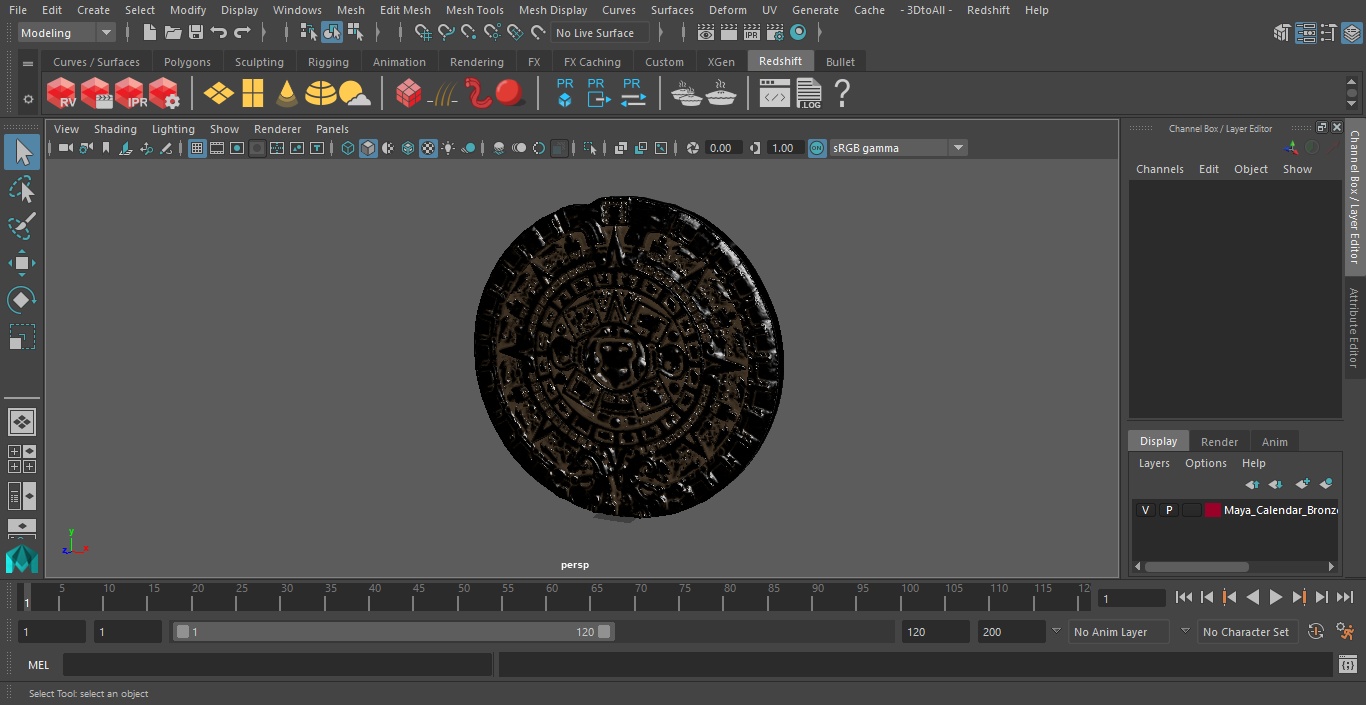
Task: Click No Live Surface field
Action: point(600,33)
